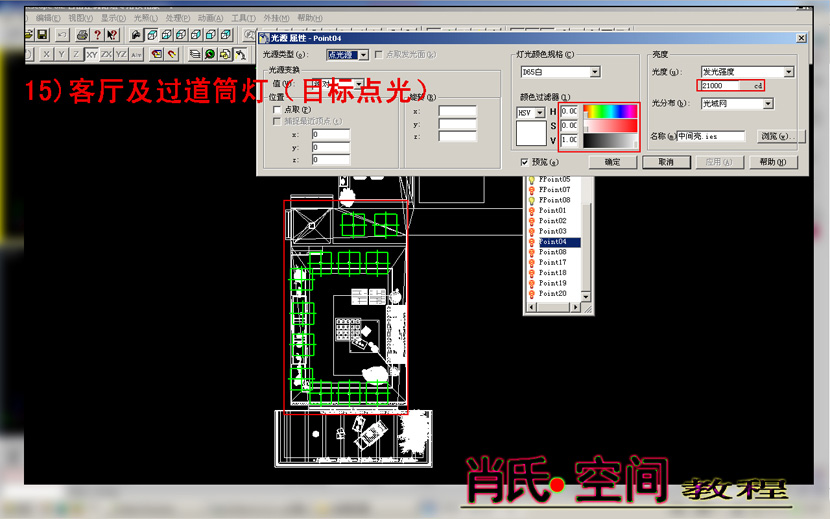The width and height of the screenshot is (830, 519).
Task: Select Point17 in the light list
Action: tap(554, 262)
